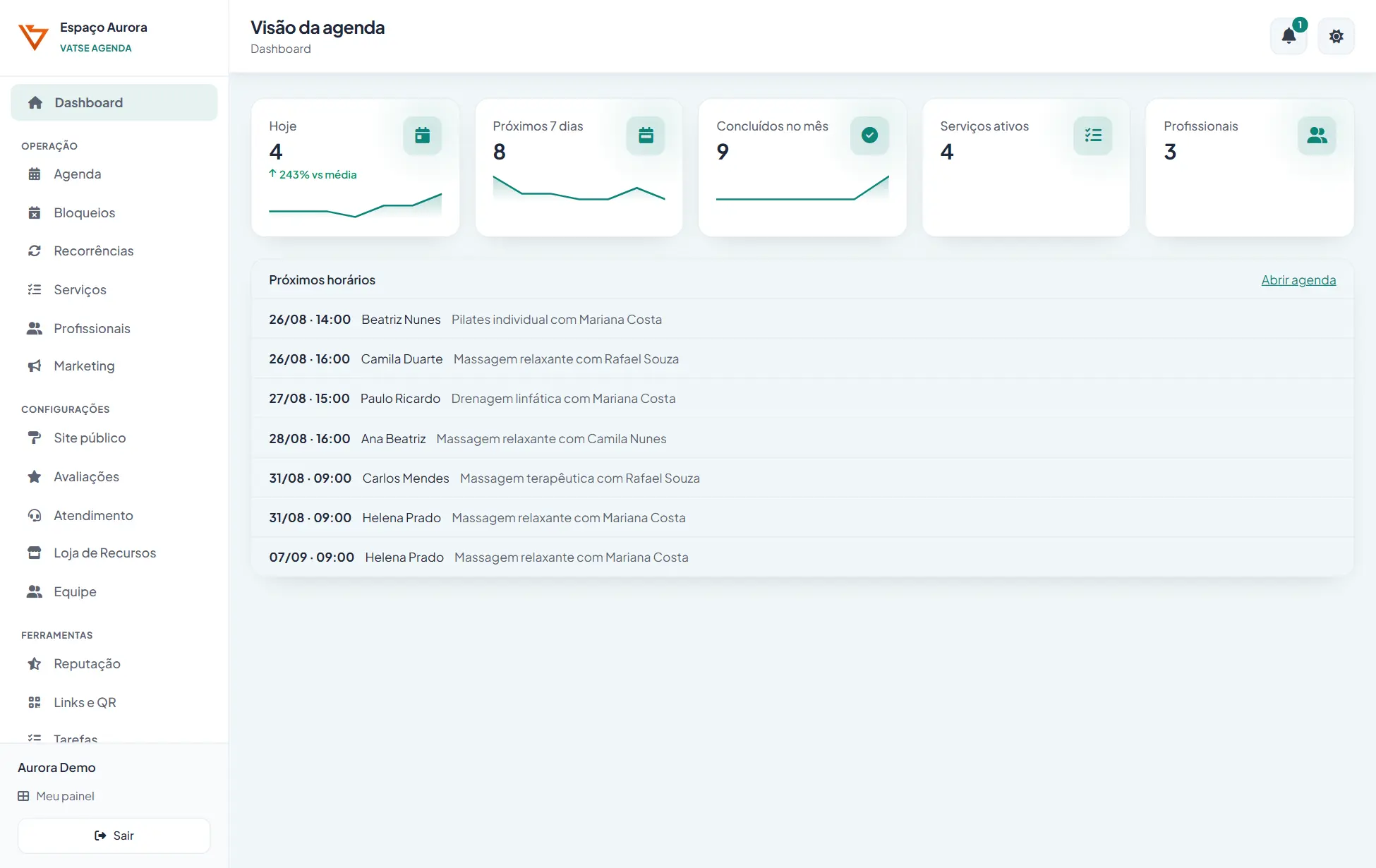Click the Bloqueios calendar-x icon

(x=35, y=213)
